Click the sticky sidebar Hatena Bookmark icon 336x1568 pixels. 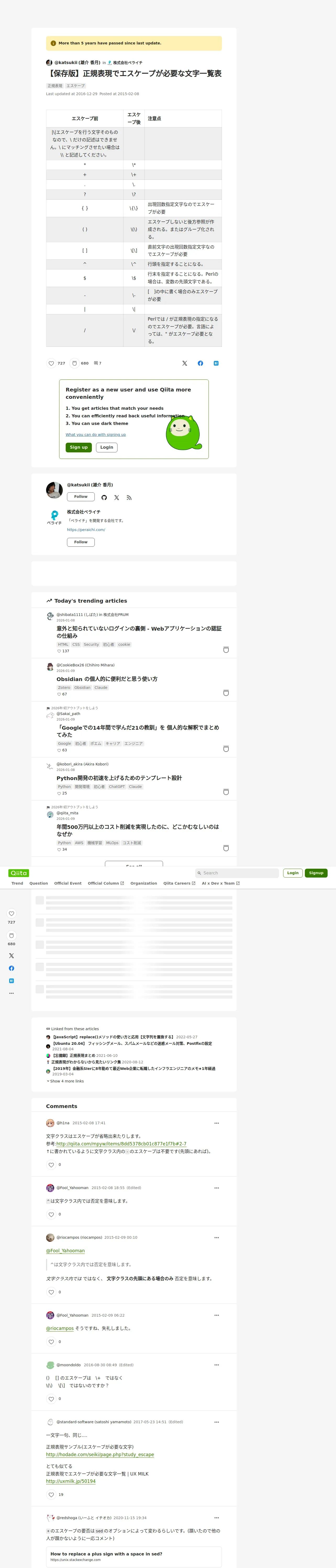(12, 981)
